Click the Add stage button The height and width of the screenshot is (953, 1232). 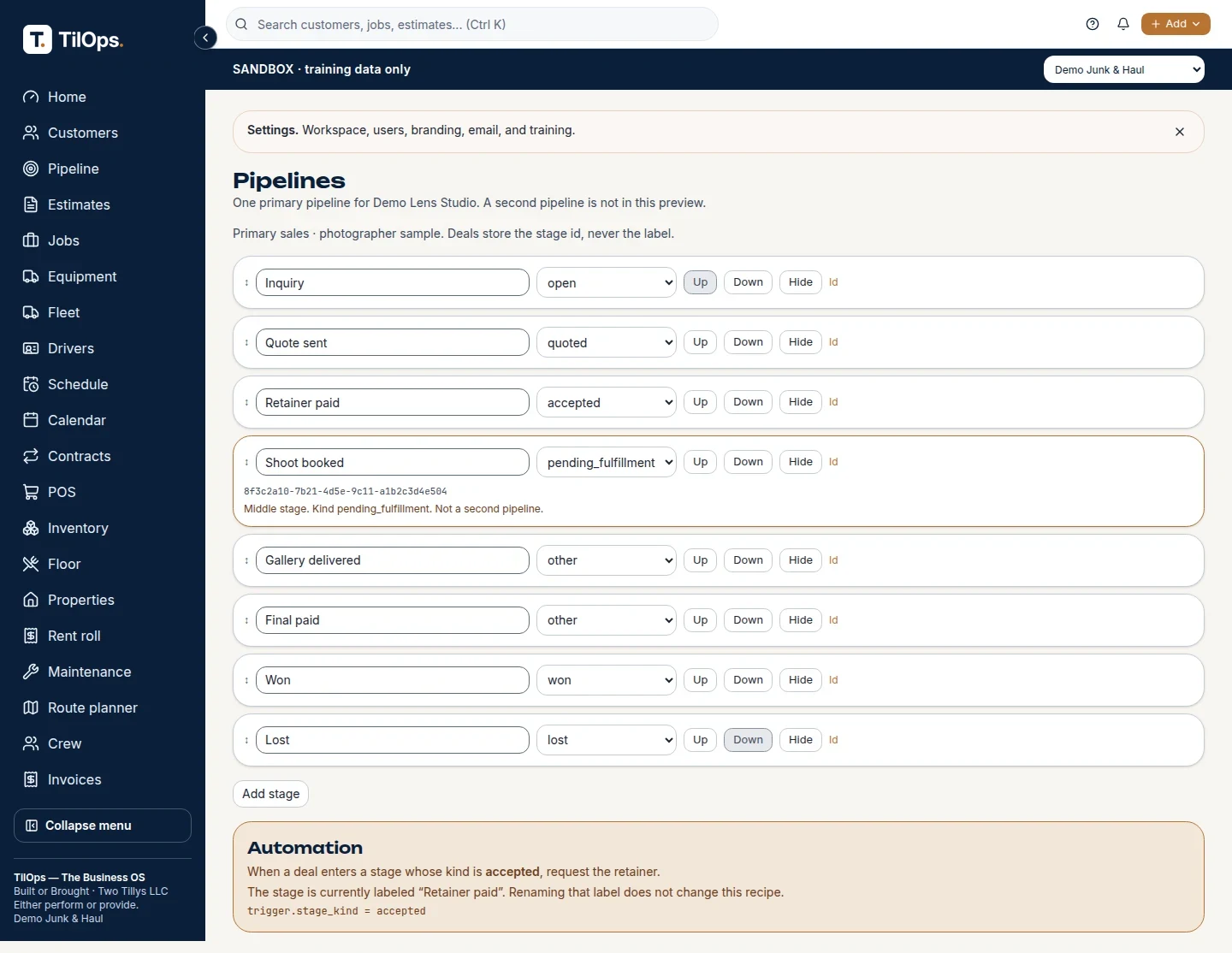click(x=270, y=794)
